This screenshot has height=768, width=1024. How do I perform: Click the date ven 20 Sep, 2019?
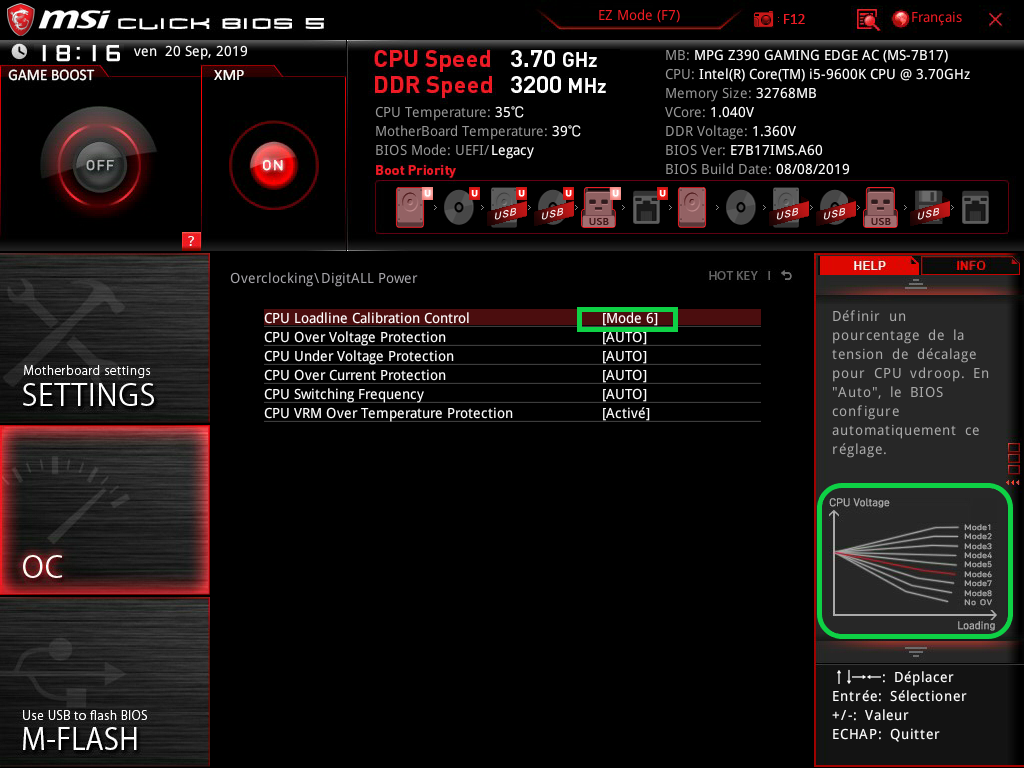pos(191,51)
